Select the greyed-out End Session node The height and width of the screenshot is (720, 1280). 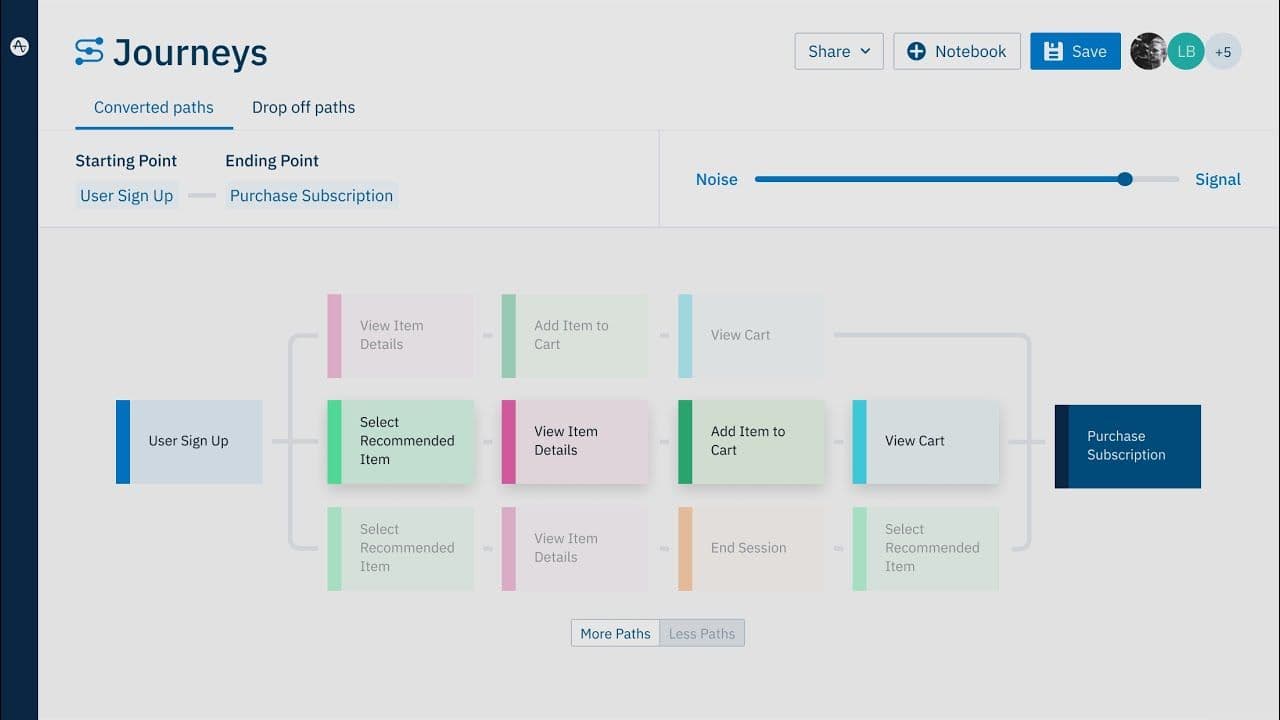750,548
